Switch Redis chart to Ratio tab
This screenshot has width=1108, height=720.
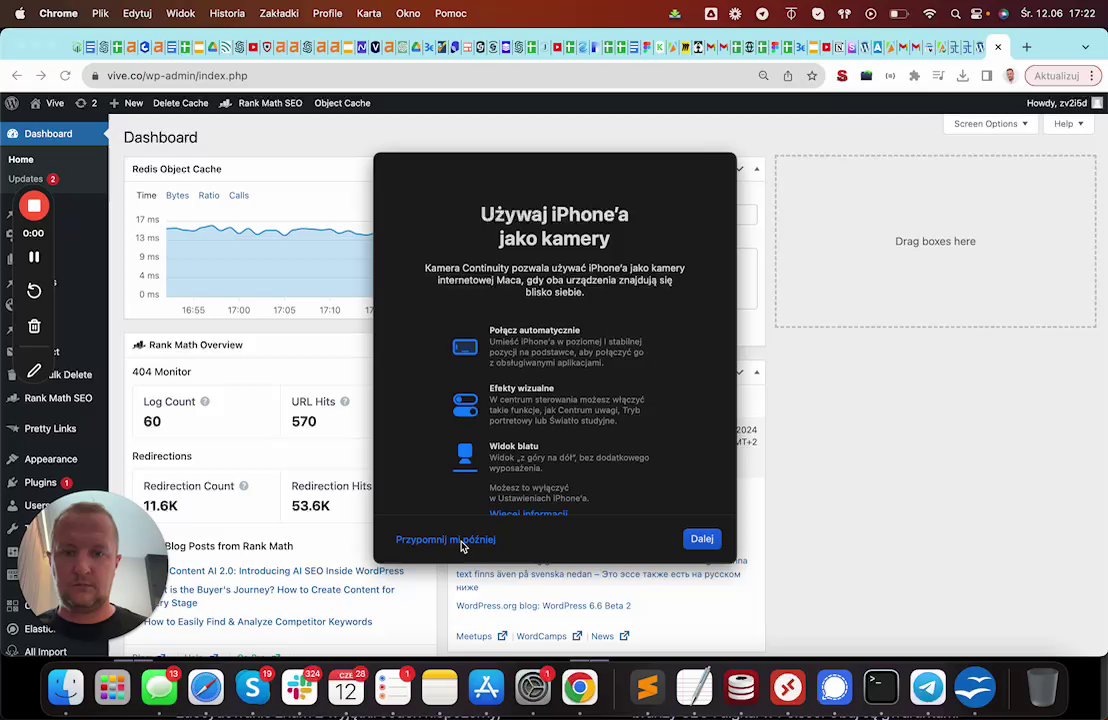tap(208, 196)
